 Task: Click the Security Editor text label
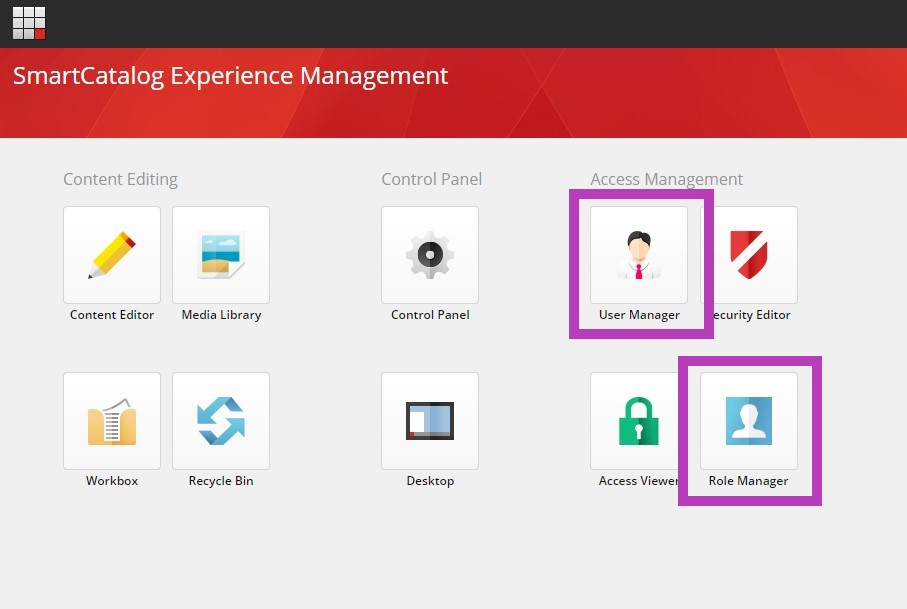click(x=752, y=315)
